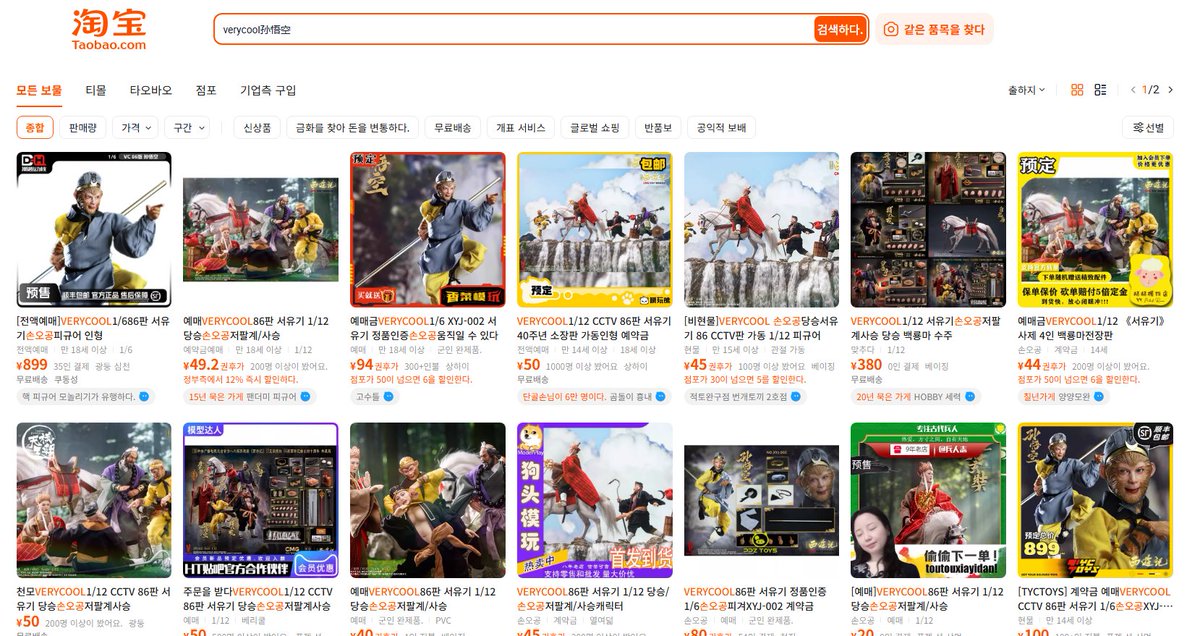This screenshot has height=636, width=1200.
Task: Switch to the 티몰 tab
Action: [95, 89]
